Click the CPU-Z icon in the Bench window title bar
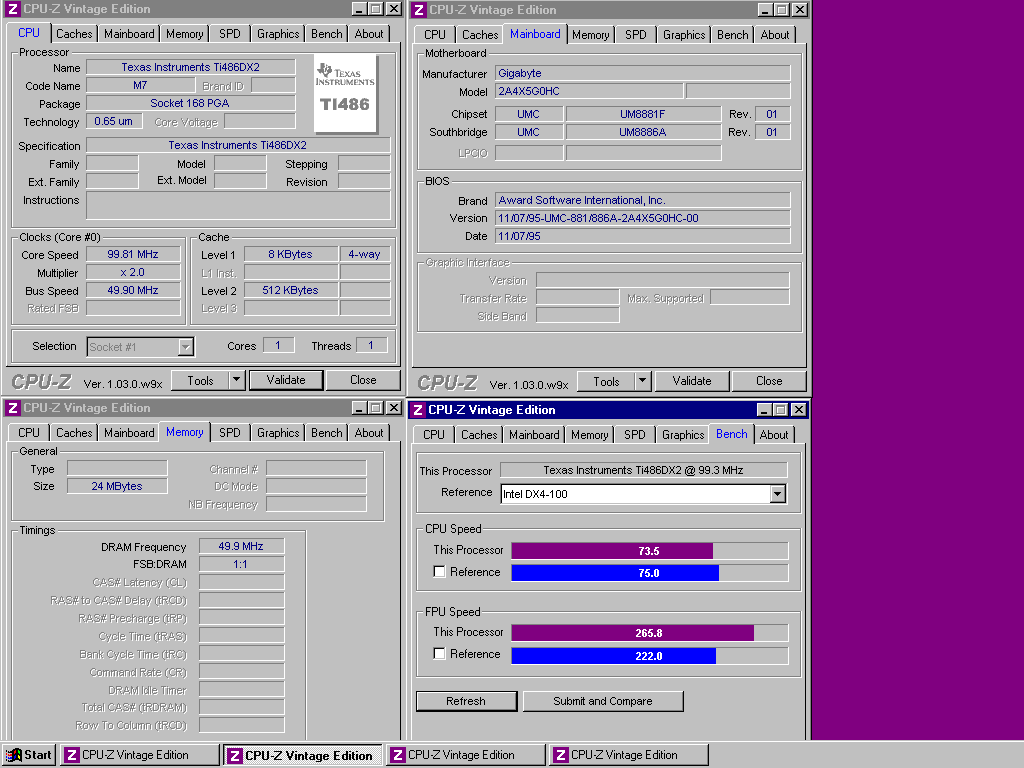This screenshot has height=768, width=1024. tap(417, 410)
